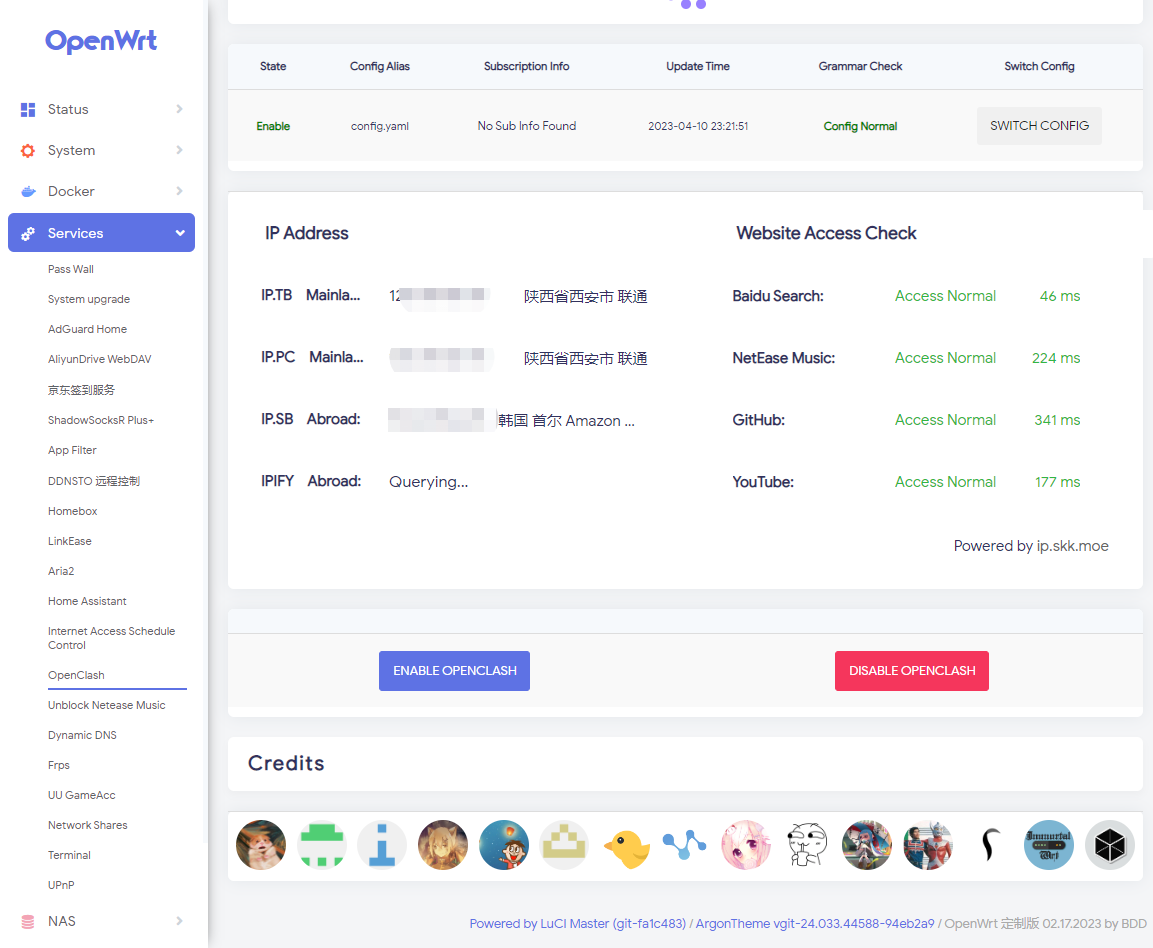Click the SWITCH CONFIG button
The image size is (1153, 948).
(1039, 126)
